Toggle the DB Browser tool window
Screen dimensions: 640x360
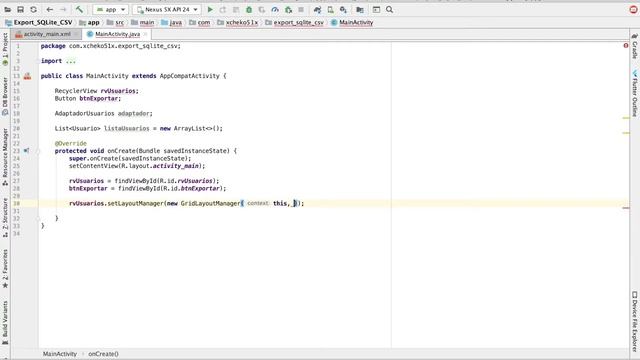tap(5, 96)
